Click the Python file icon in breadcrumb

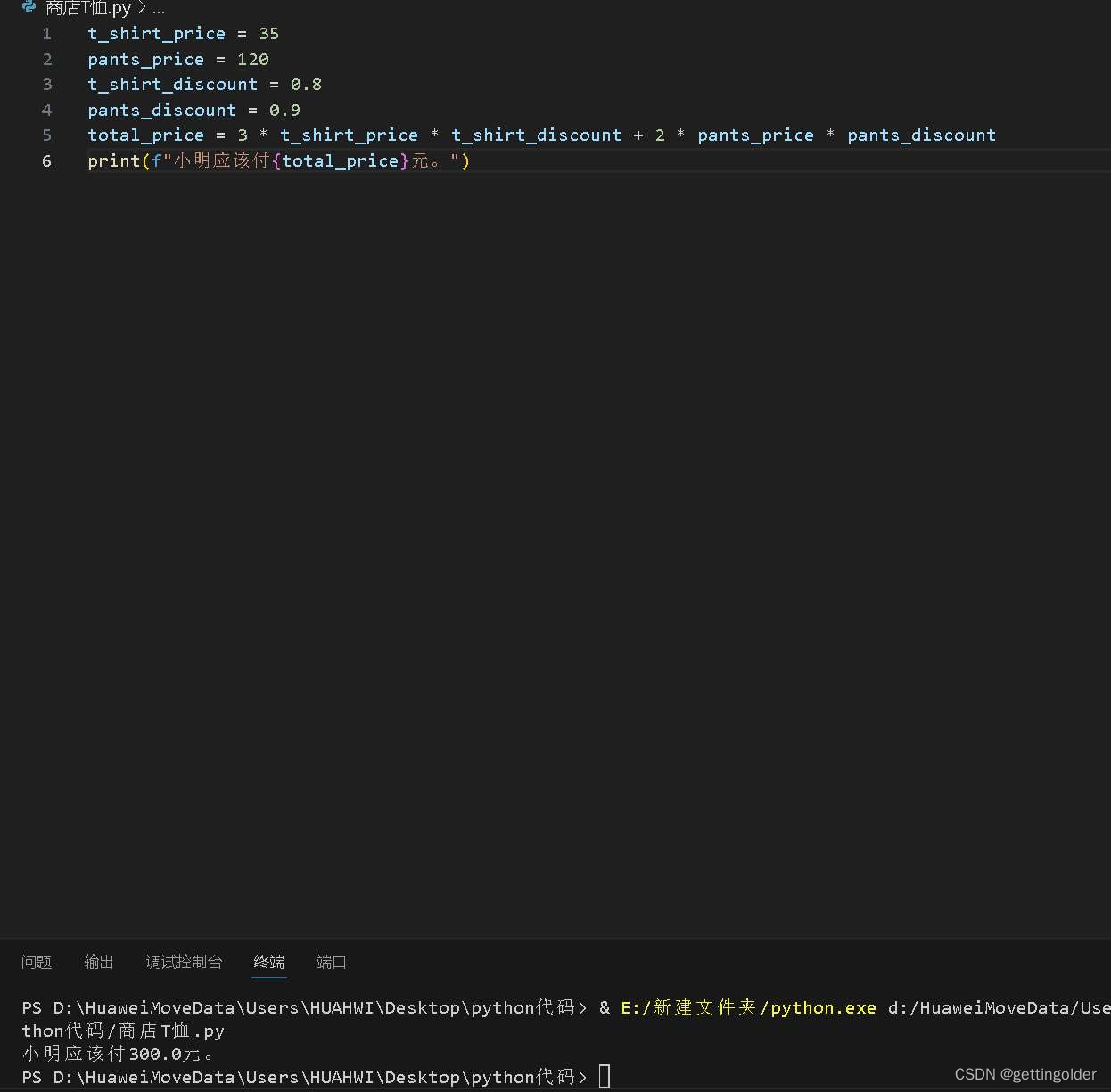click(x=29, y=8)
